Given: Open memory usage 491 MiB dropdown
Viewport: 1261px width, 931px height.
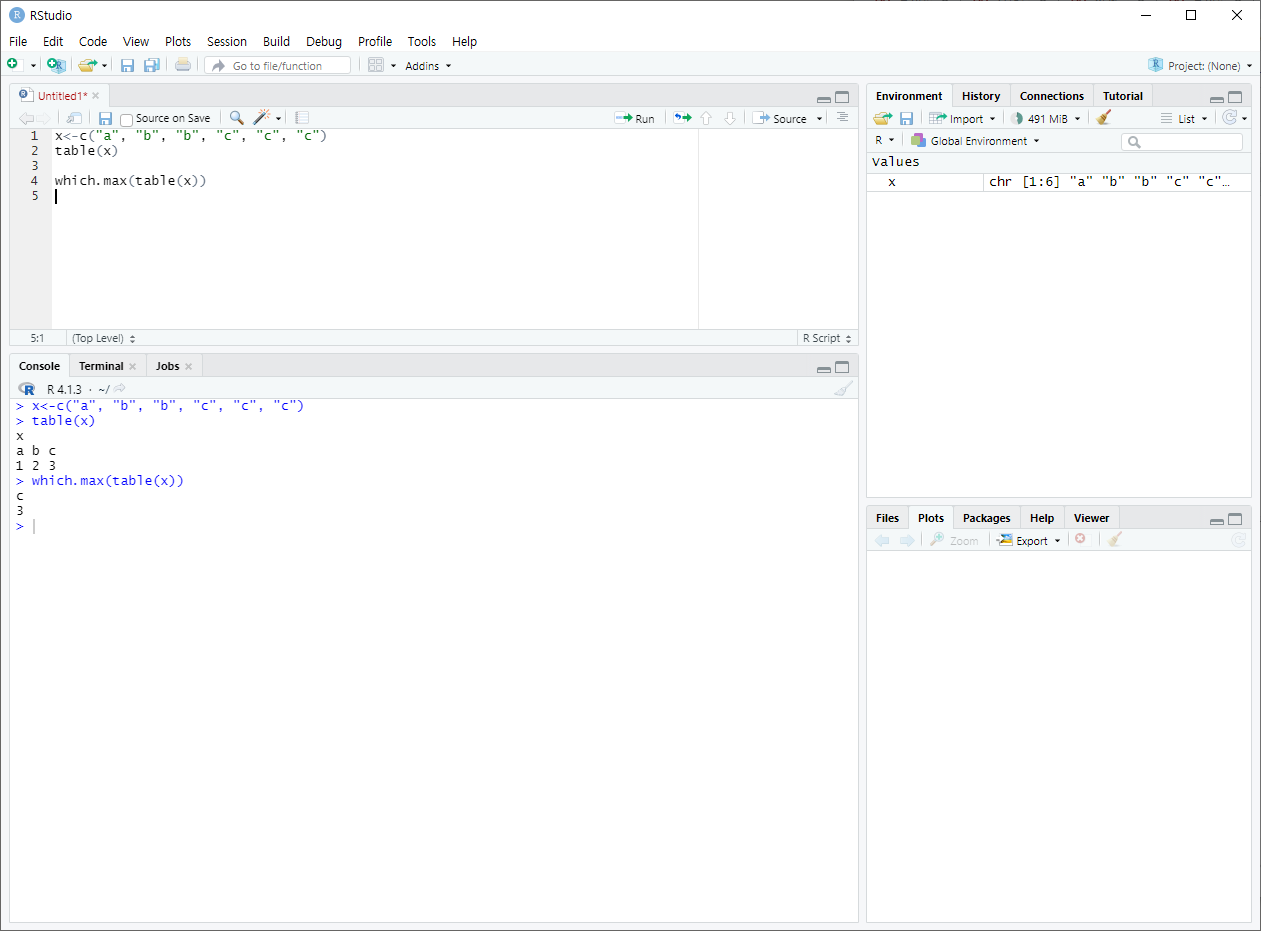Looking at the screenshot, I should coord(1045,118).
